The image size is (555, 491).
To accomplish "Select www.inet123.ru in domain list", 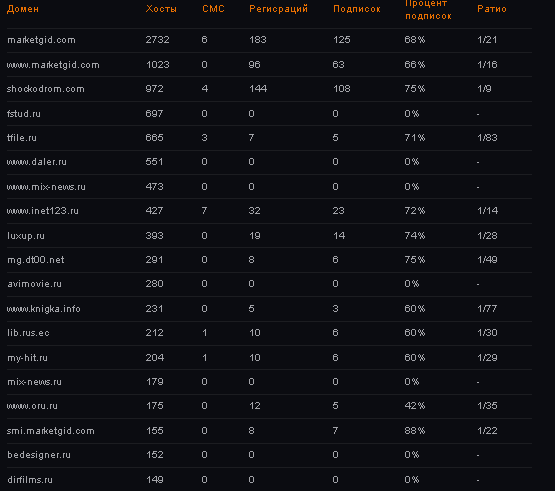I will pos(43,211).
